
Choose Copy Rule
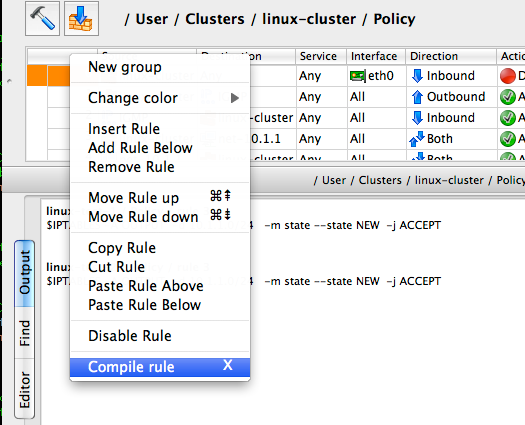[160, 248]
